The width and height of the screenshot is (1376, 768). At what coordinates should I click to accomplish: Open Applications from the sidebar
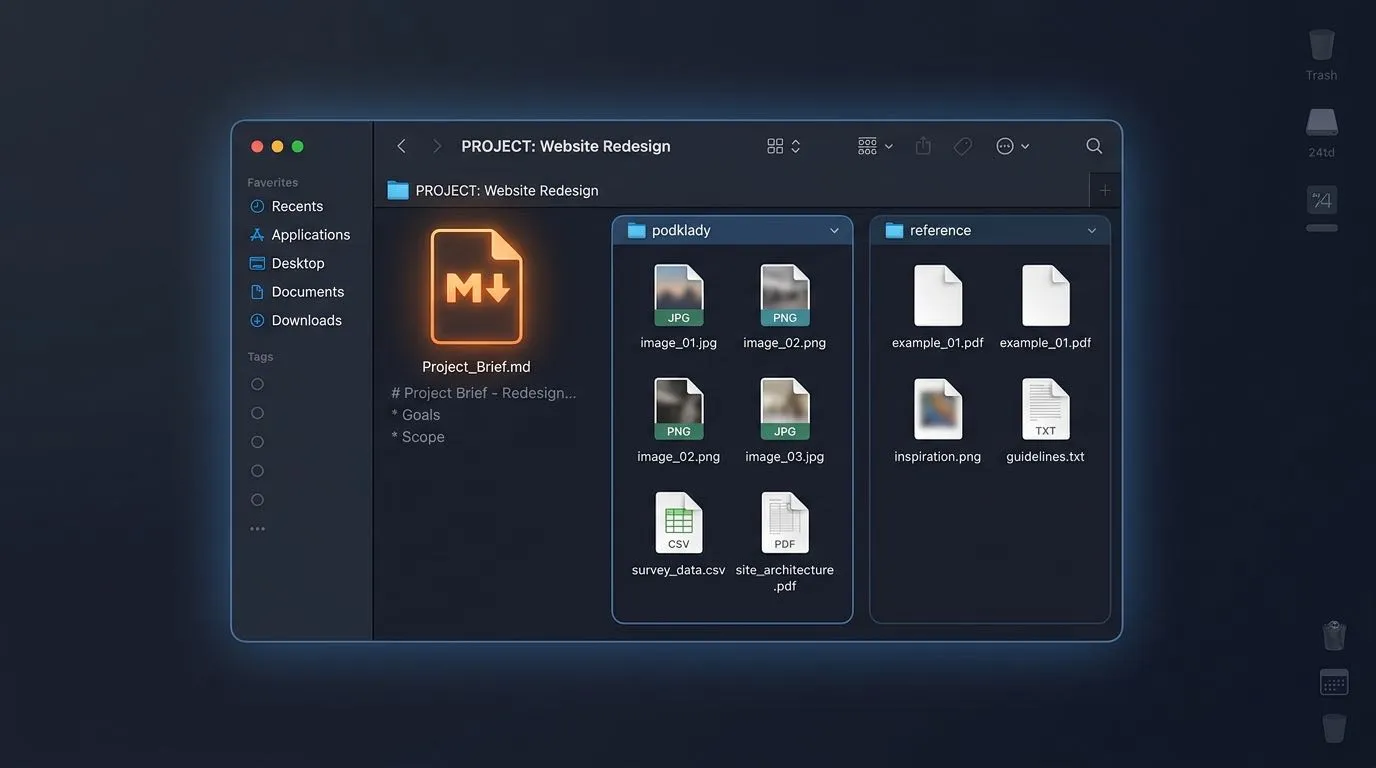pyautogui.click(x=299, y=235)
